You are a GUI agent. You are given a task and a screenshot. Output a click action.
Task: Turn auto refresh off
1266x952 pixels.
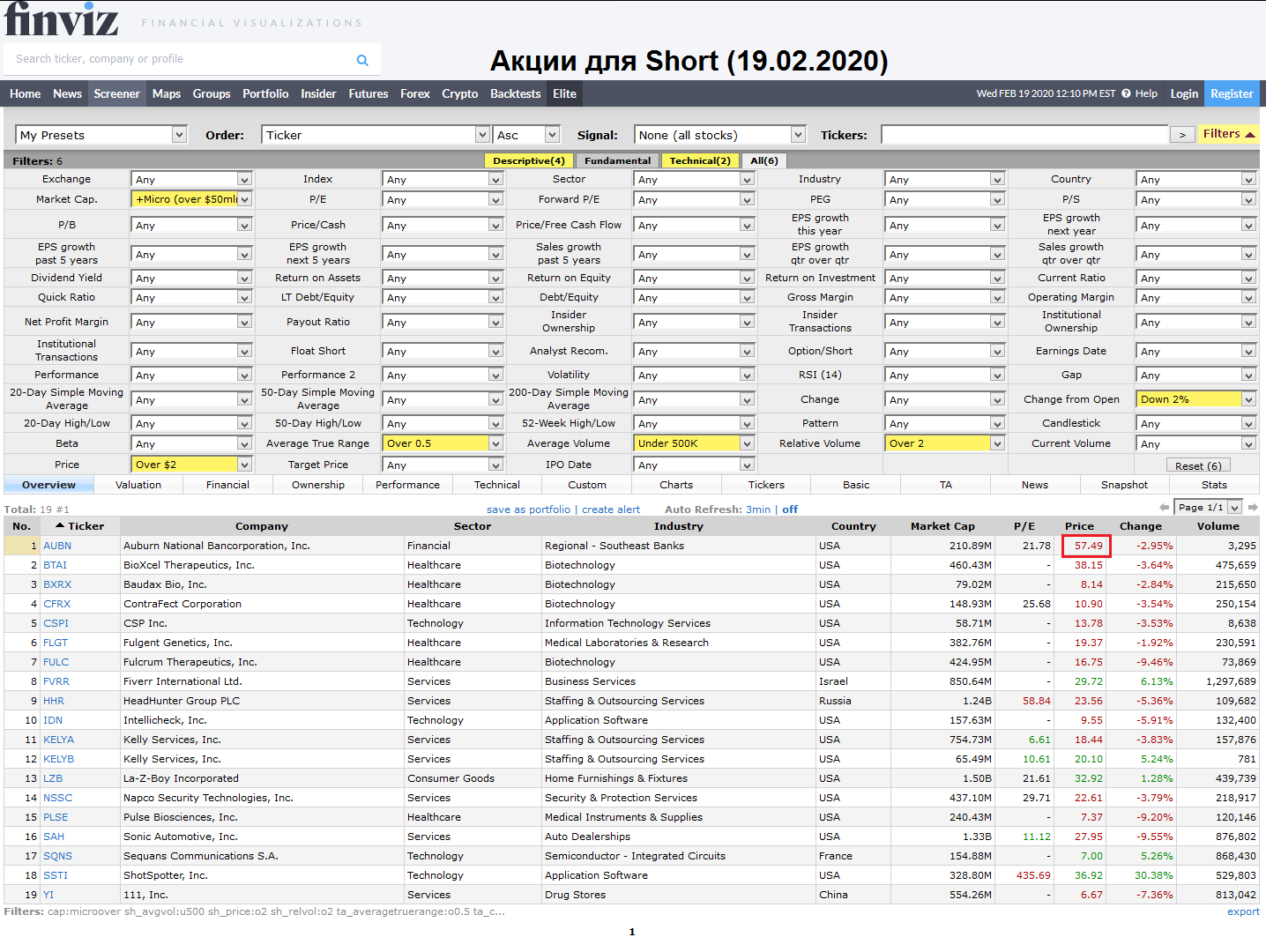click(x=790, y=509)
